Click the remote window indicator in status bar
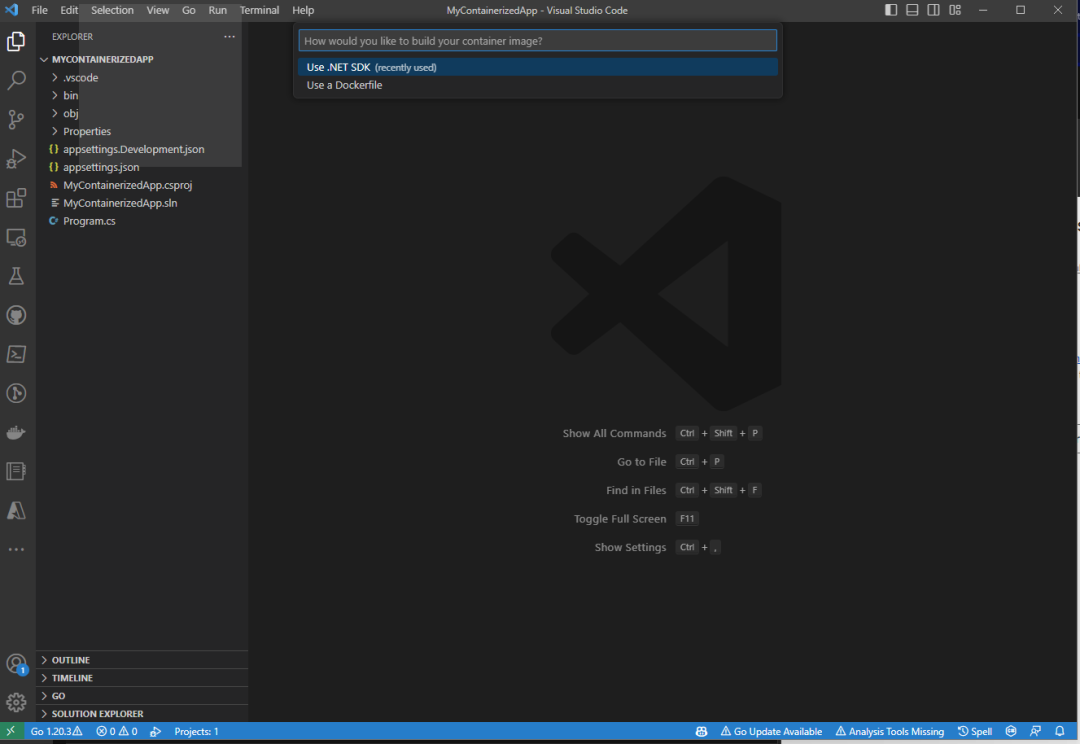 [x=11, y=732]
